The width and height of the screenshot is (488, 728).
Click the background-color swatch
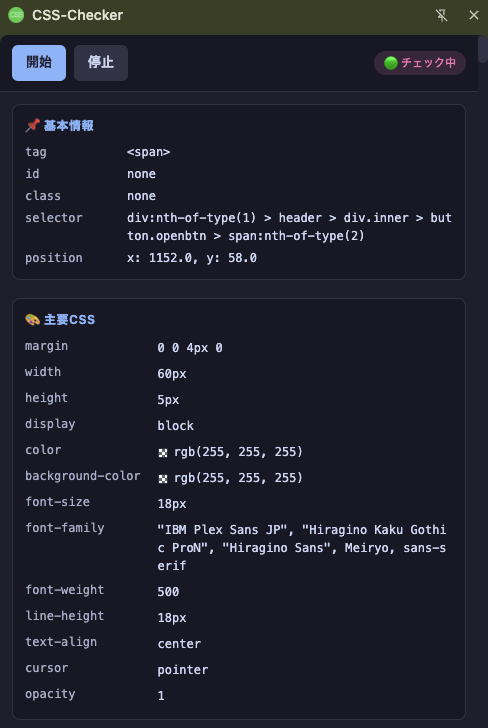(163, 478)
